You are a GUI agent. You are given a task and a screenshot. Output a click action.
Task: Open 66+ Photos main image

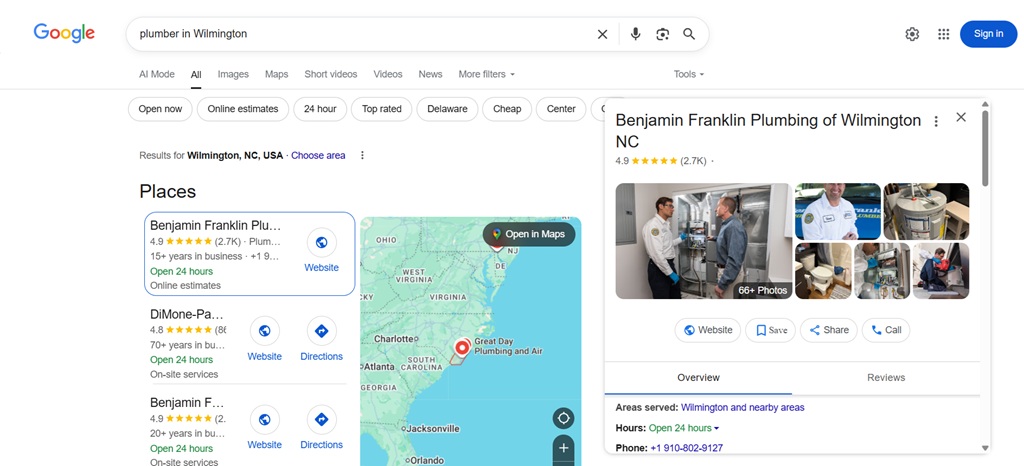703,241
